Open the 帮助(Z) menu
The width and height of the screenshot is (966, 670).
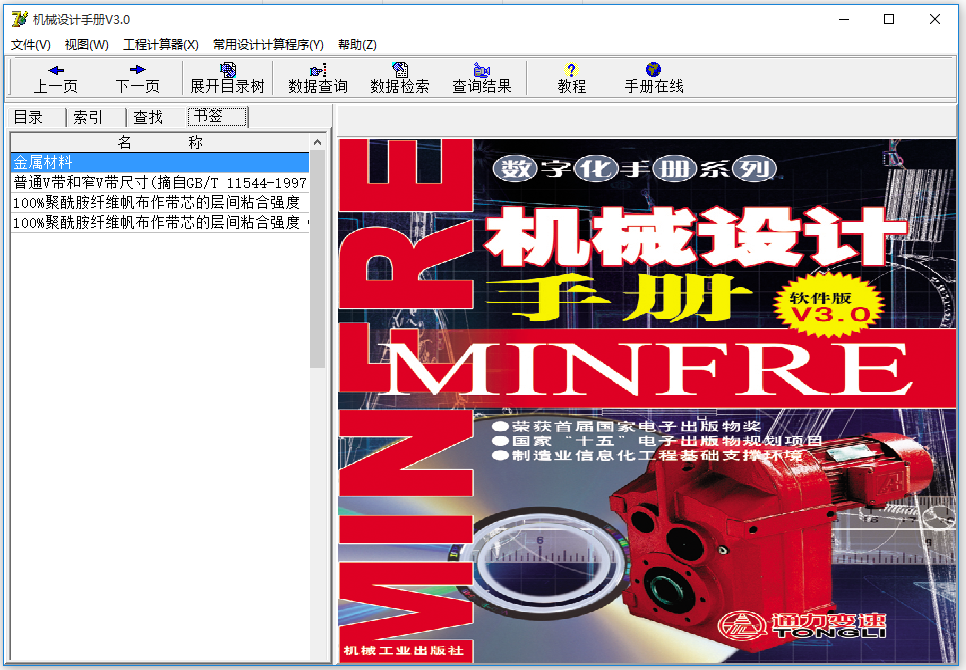pos(357,44)
